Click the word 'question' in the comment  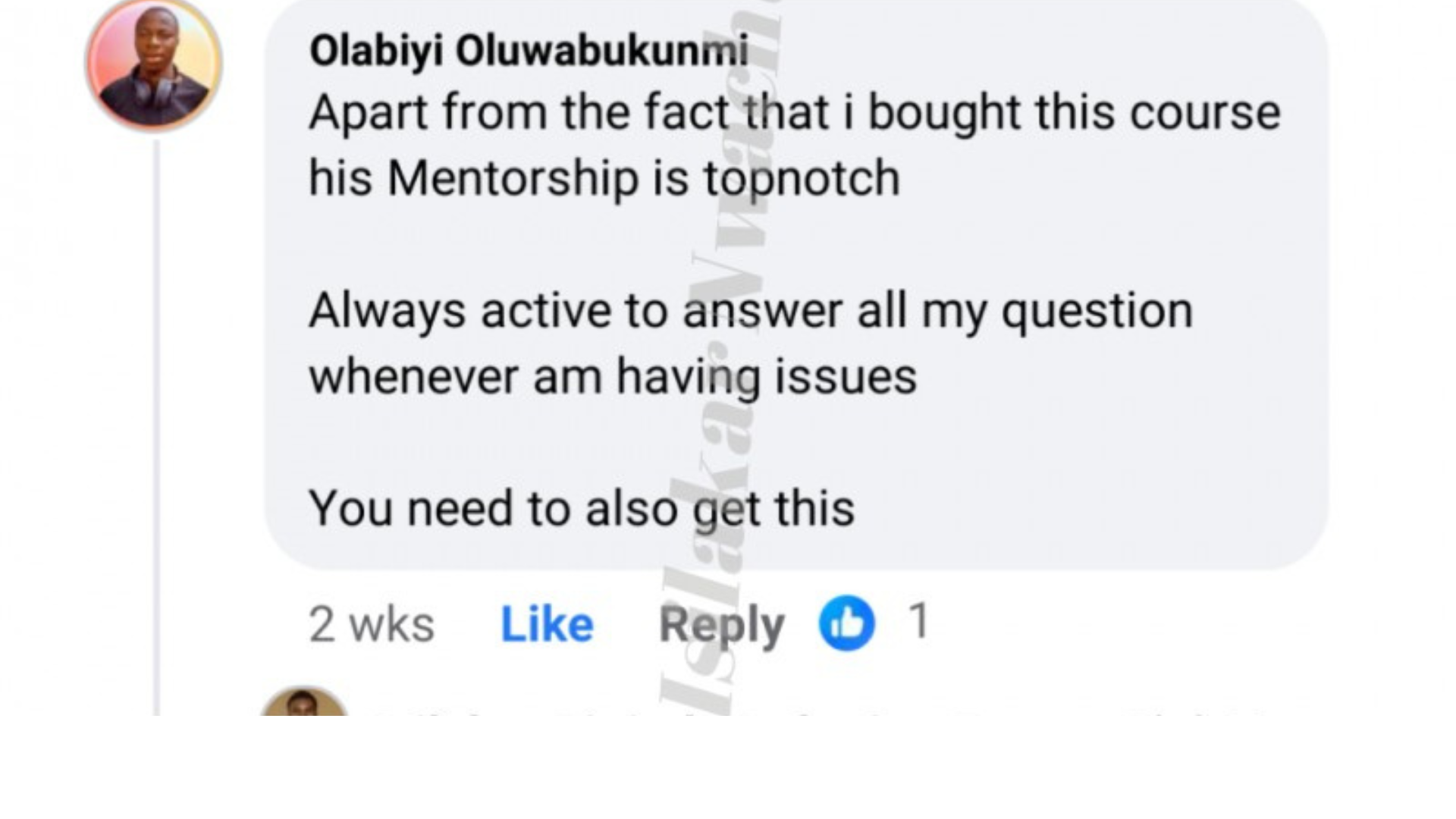point(1097,311)
